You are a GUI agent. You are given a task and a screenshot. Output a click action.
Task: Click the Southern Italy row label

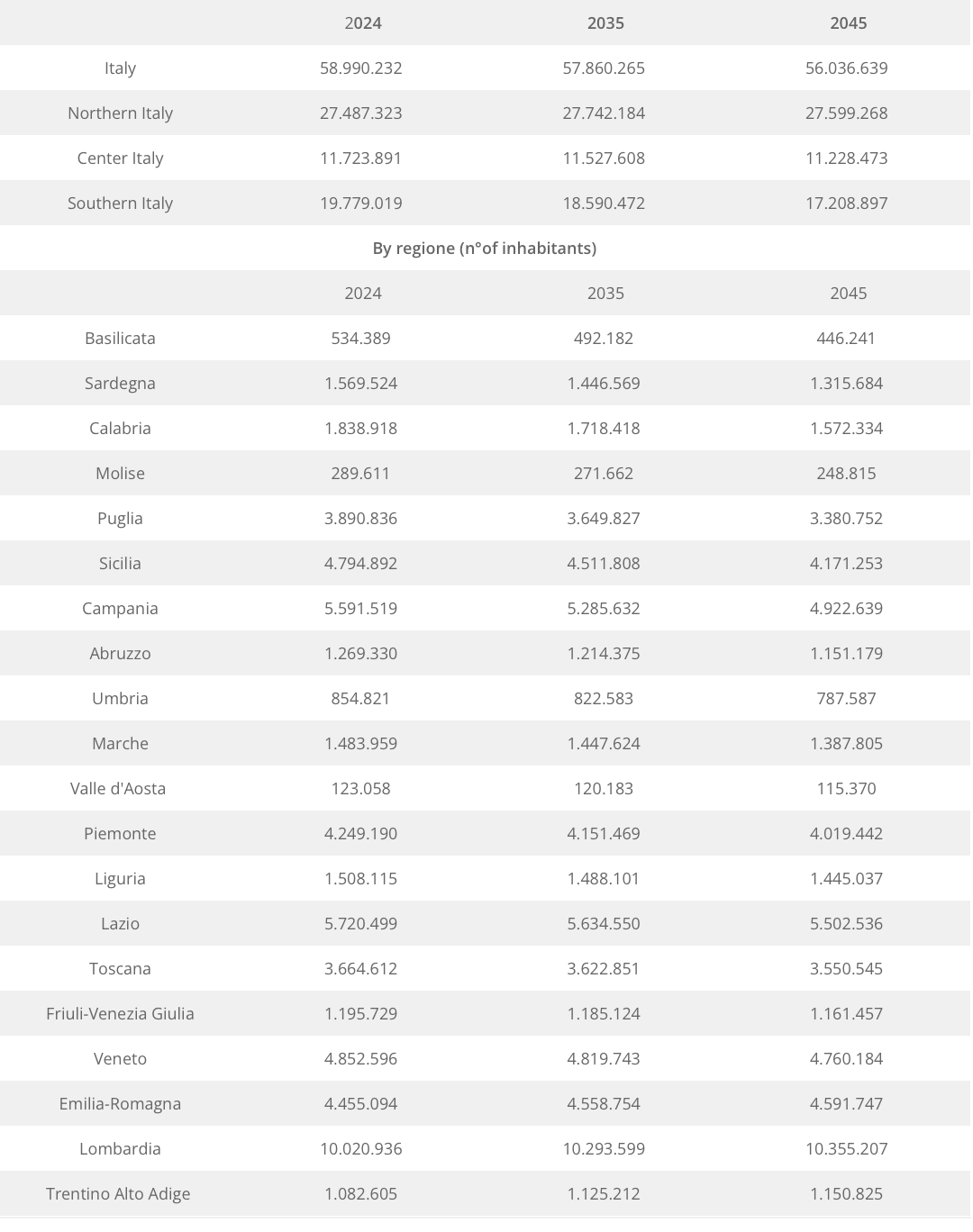[120, 204]
